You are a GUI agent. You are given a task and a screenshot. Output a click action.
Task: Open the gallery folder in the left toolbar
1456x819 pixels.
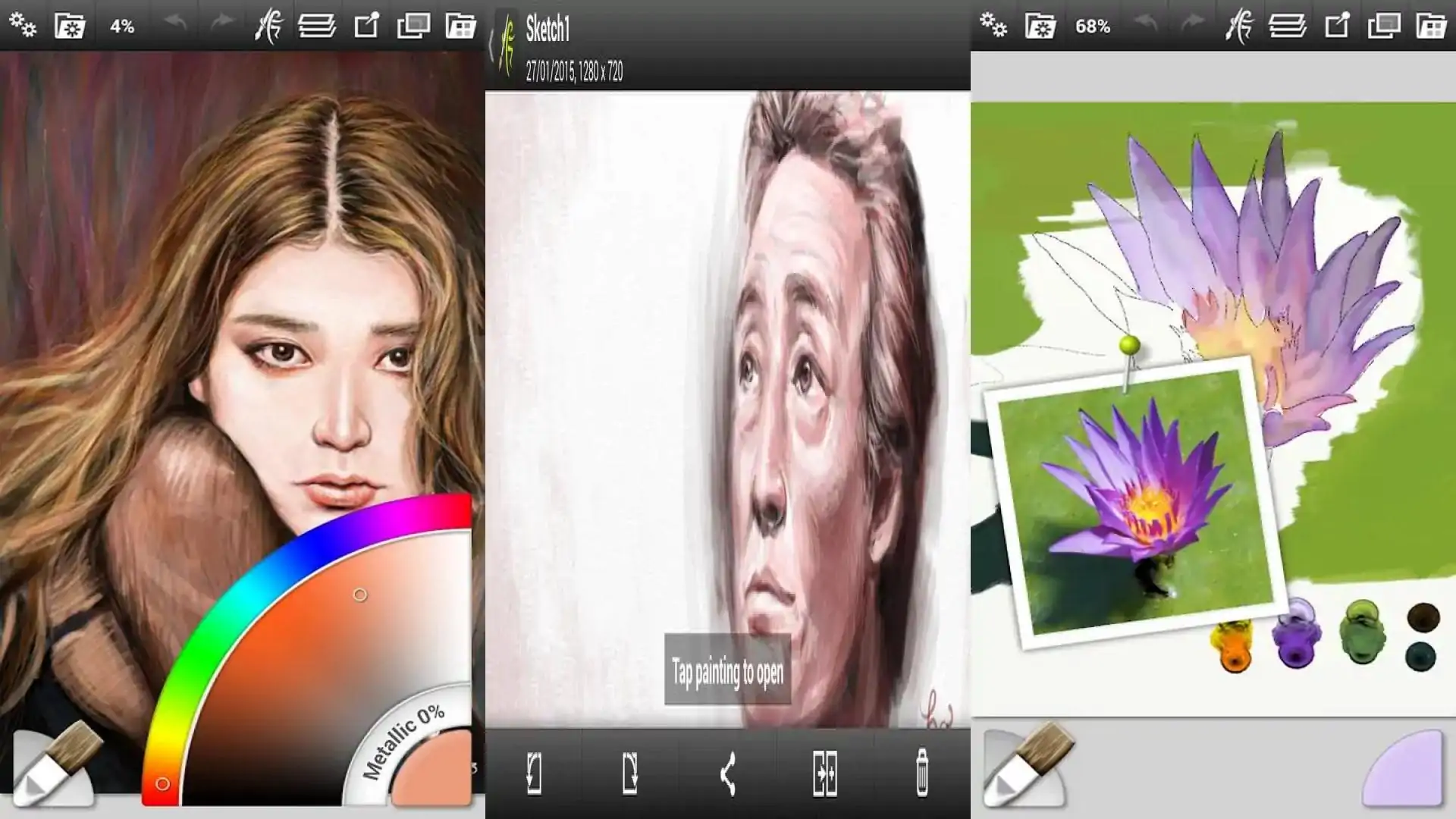(70, 24)
